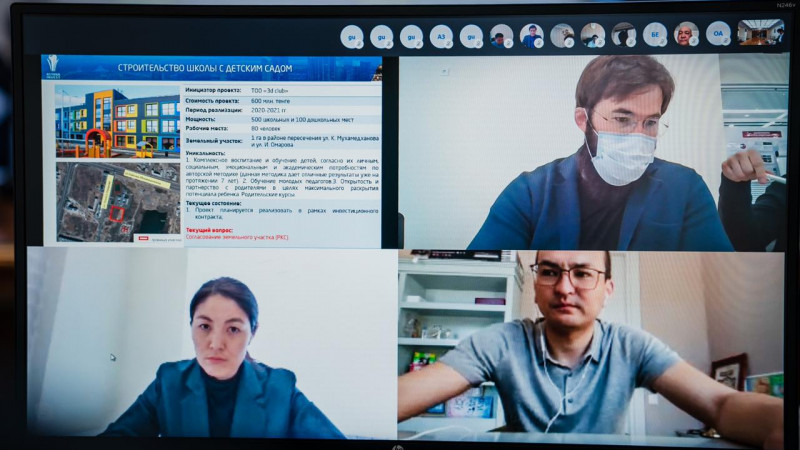Click the leftmost gu participant avatar
Screen dimensions: 800x450
352,36
